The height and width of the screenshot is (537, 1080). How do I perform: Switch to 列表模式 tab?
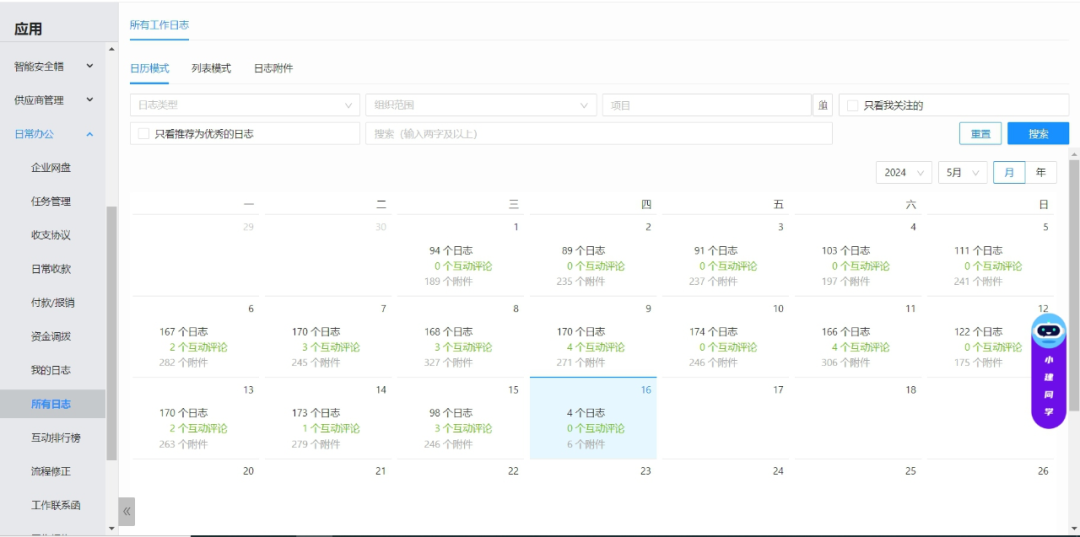(x=211, y=68)
